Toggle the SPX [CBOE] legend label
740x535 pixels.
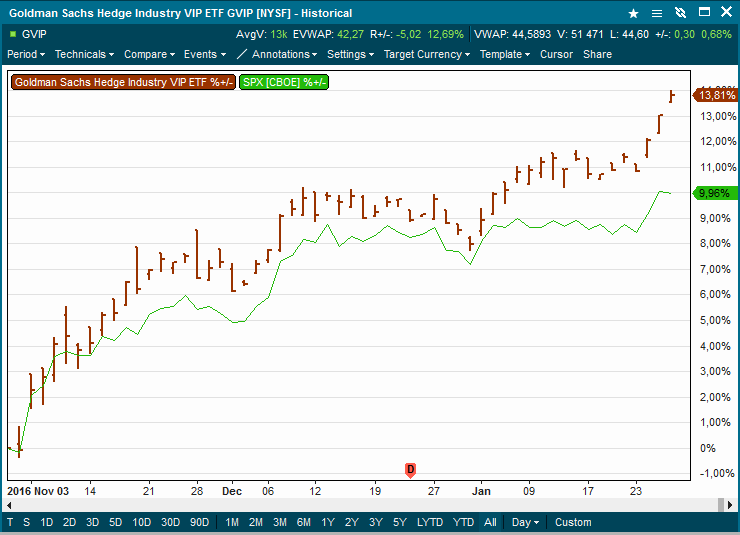(x=284, y=82)
